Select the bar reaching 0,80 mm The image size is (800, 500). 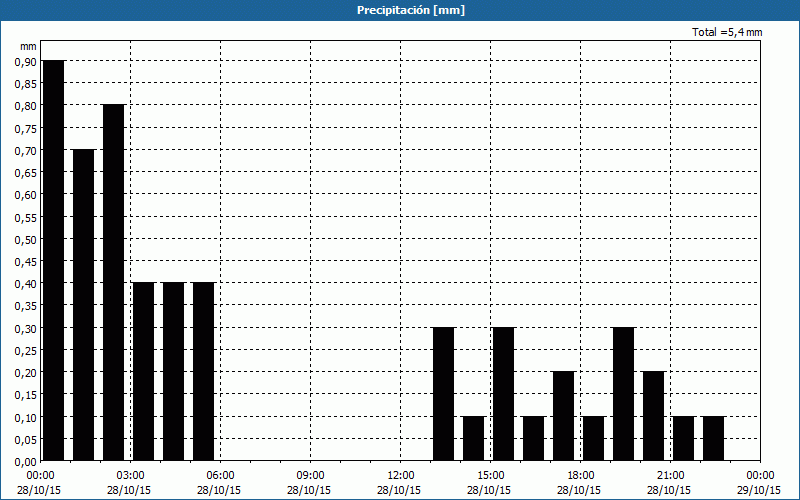coord(114,283)
